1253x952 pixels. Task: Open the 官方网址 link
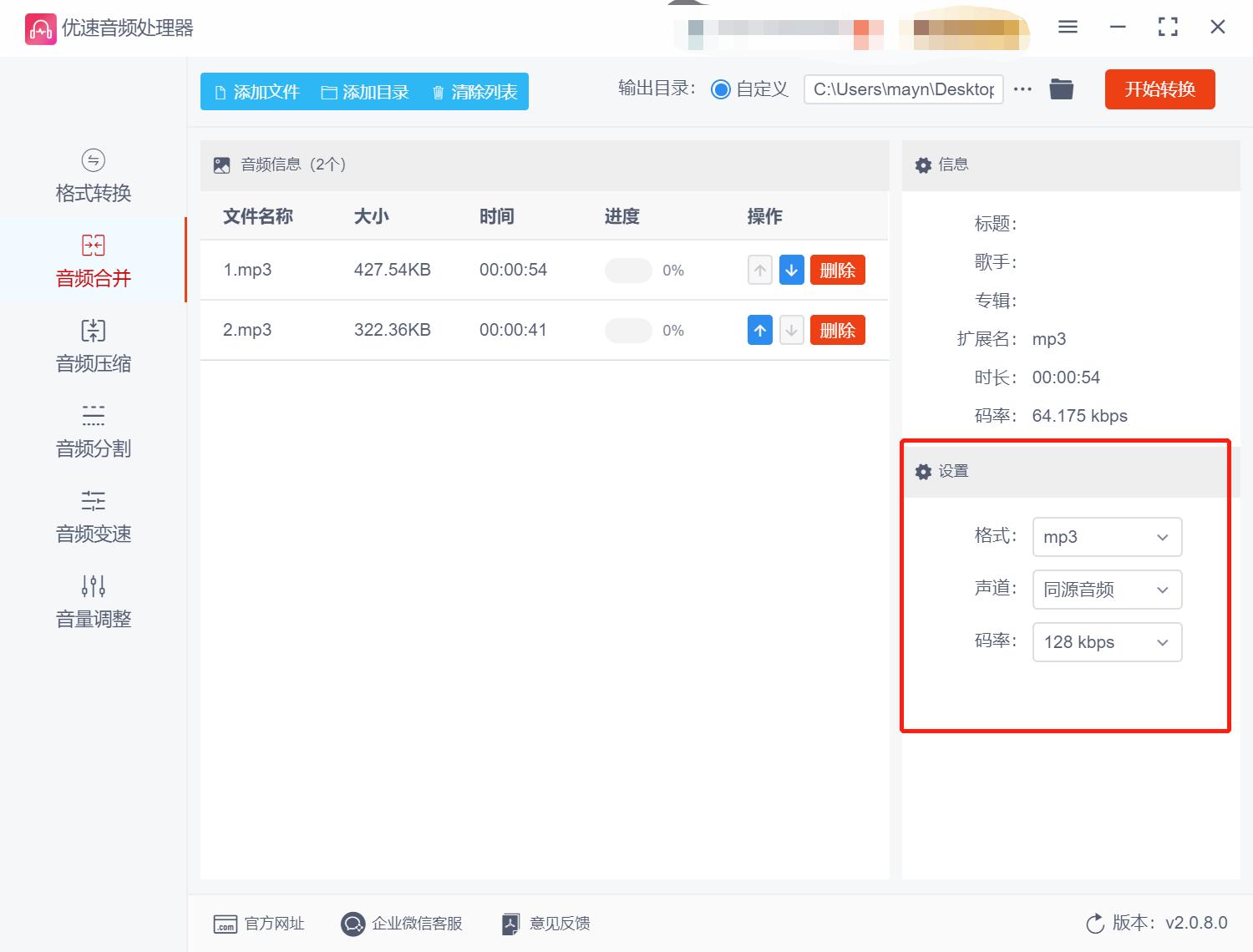point(260,923)
